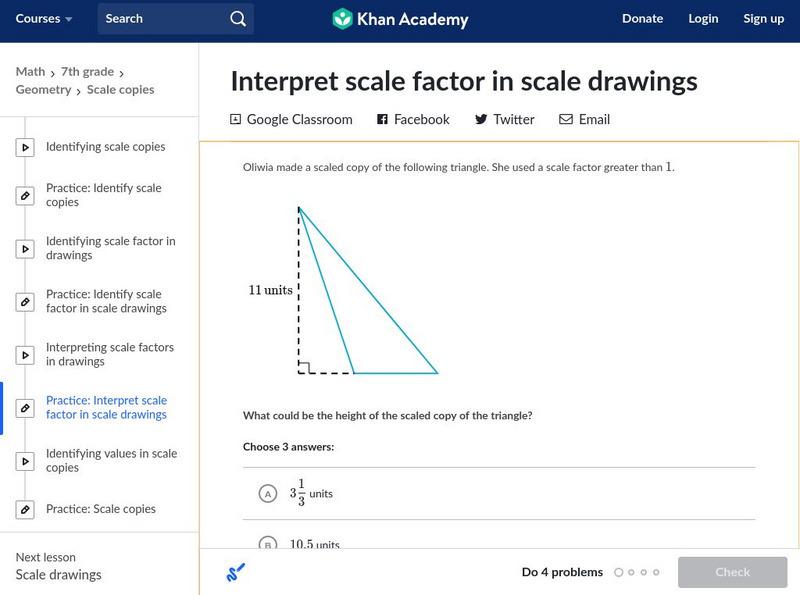
Task: Click the search magnifier icon
Action: pos(237,18)
